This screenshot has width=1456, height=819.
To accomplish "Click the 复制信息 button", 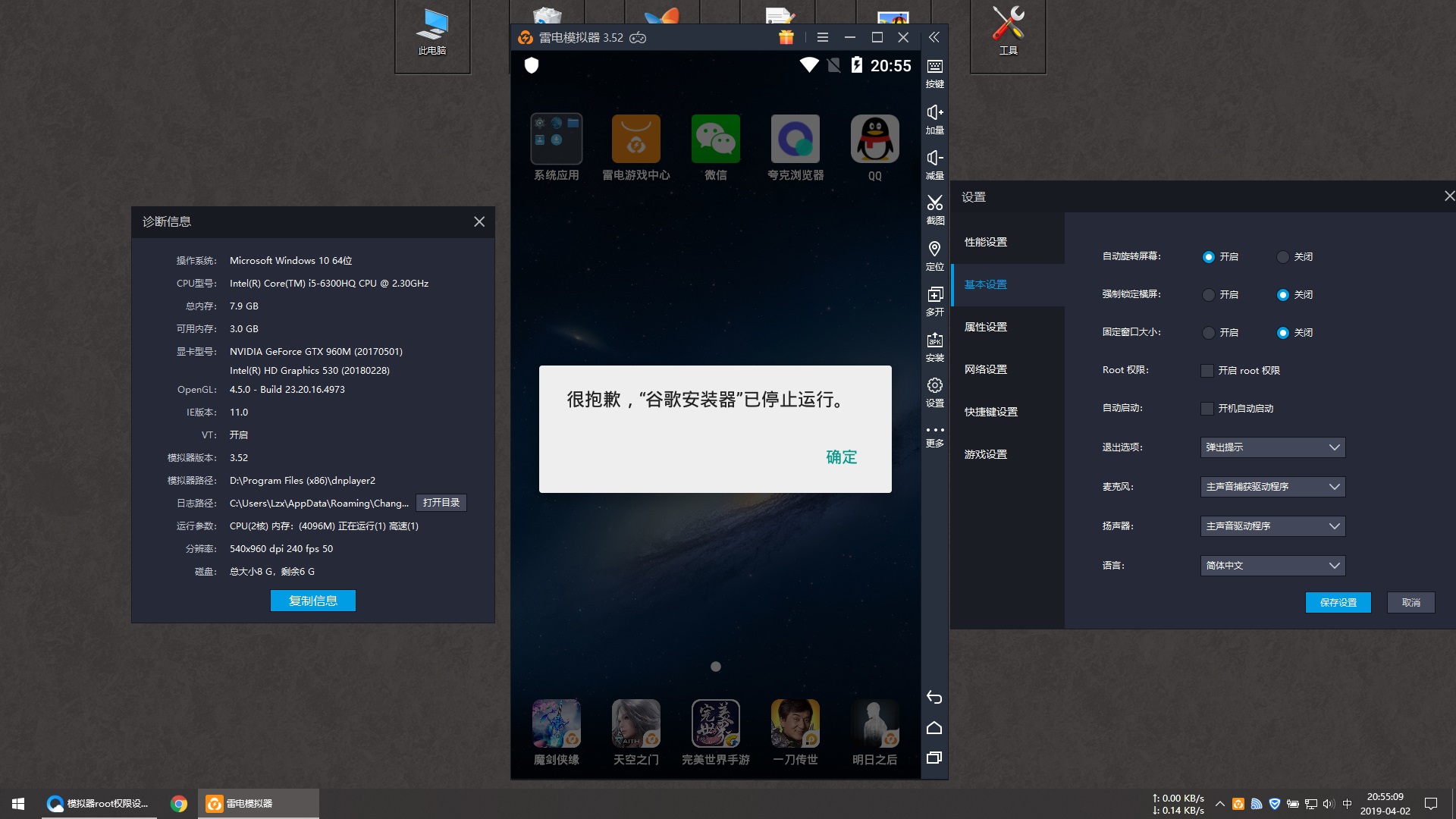I will [x=312, y=601].
